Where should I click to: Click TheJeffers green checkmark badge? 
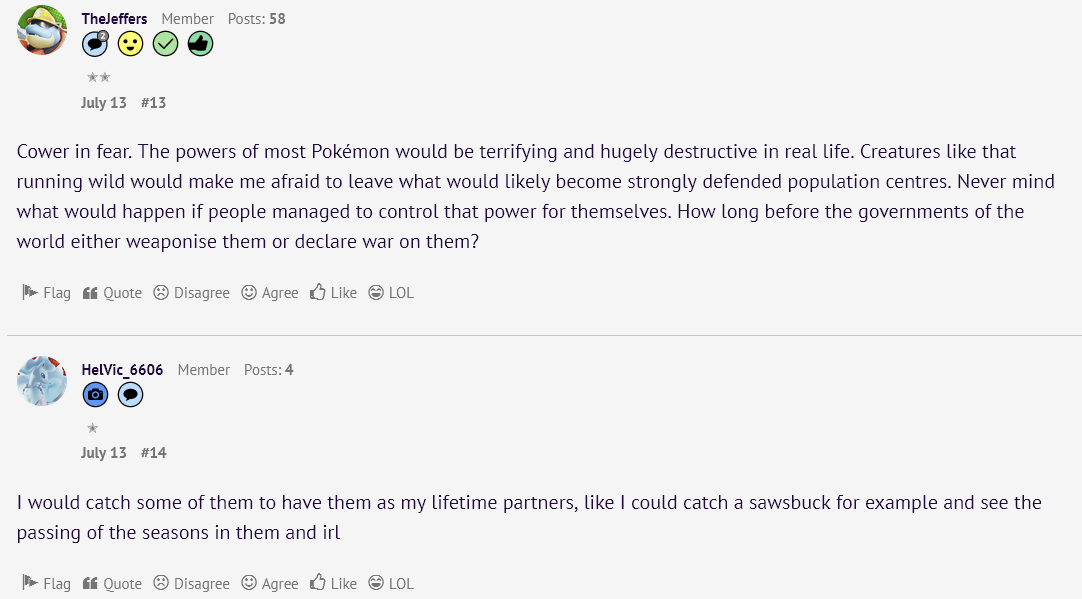(x=165, y=44)
